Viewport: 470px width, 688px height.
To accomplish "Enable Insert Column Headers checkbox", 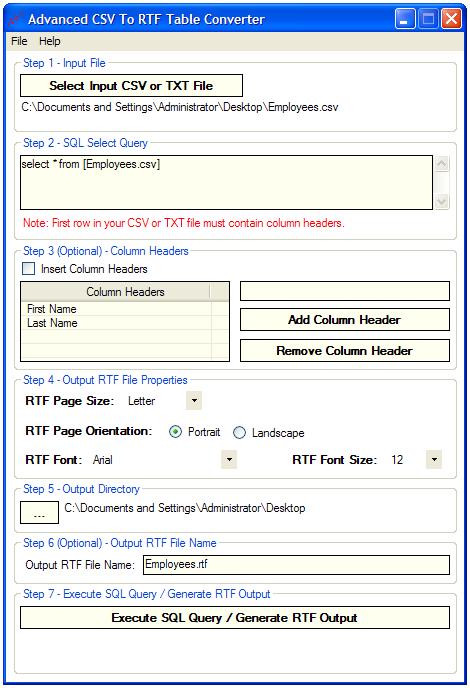I will click(29, 269).
